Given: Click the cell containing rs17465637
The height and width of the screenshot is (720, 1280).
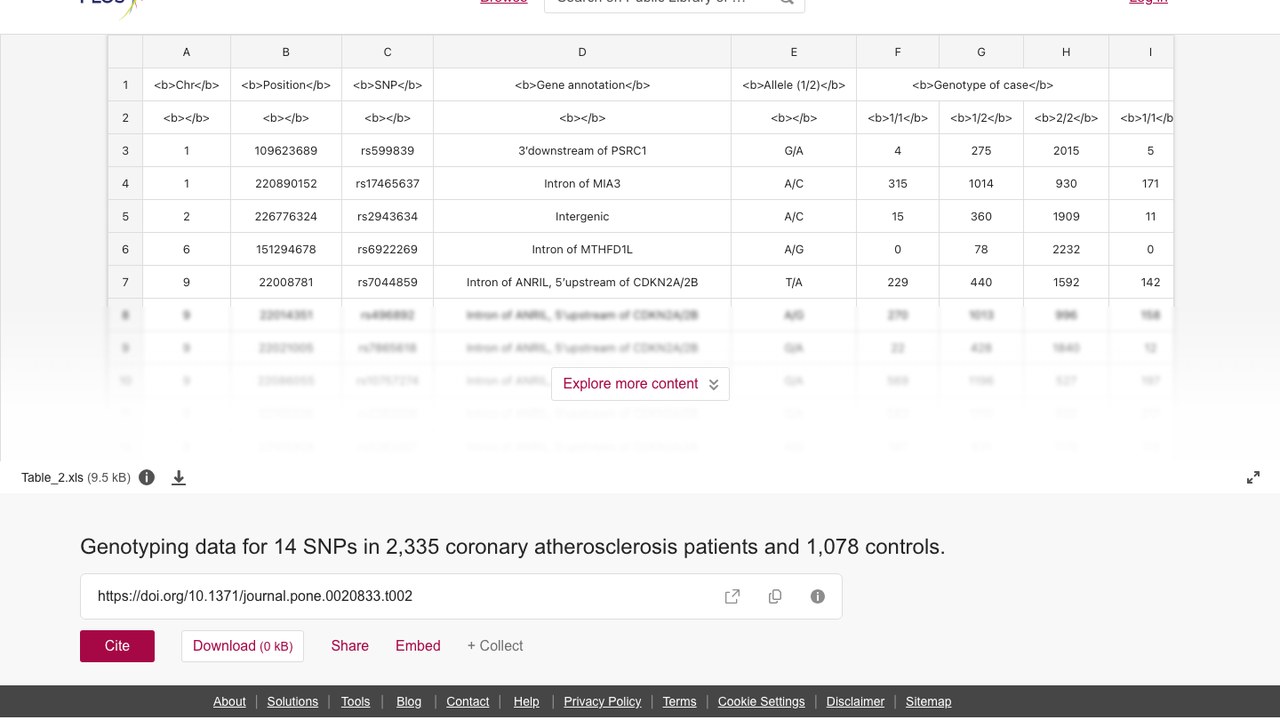Looking at the screenshot, I should tap(387, 184).
